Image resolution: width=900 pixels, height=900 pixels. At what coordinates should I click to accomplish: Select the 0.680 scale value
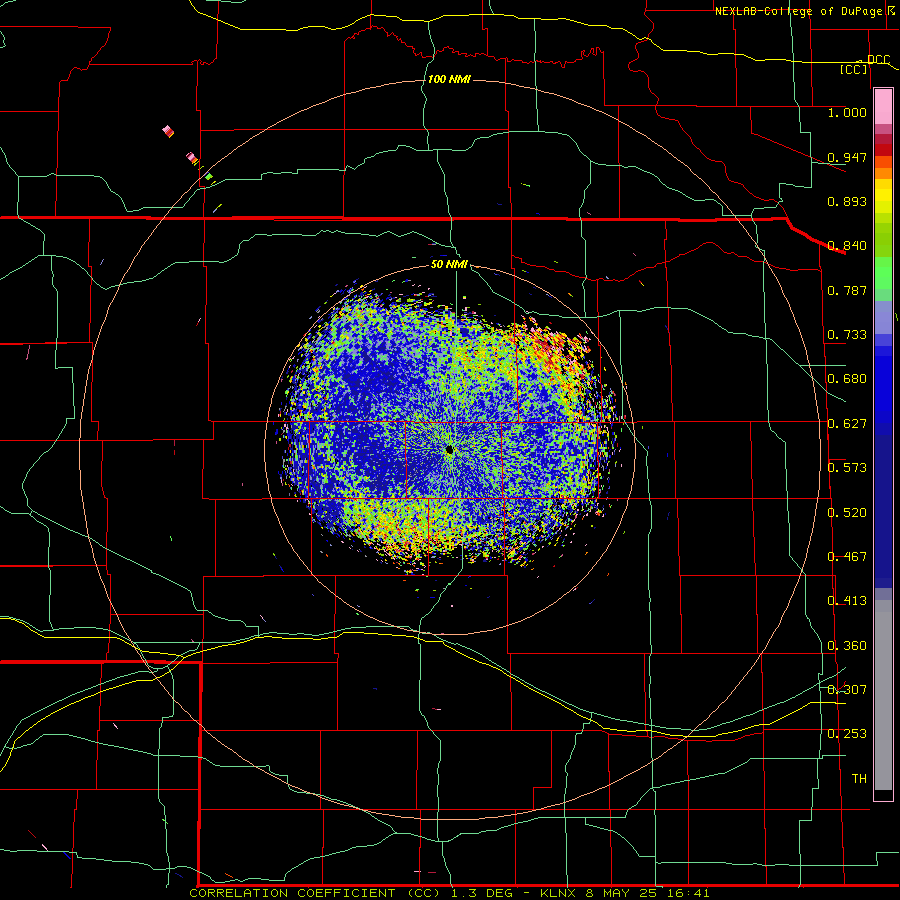(847, 379)
